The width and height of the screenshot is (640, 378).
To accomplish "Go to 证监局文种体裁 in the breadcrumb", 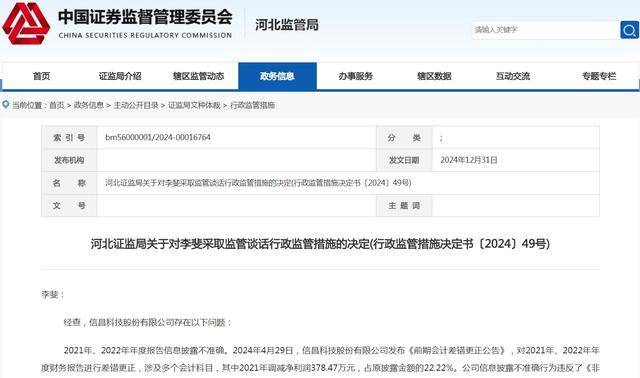I will tap(194, 105).
